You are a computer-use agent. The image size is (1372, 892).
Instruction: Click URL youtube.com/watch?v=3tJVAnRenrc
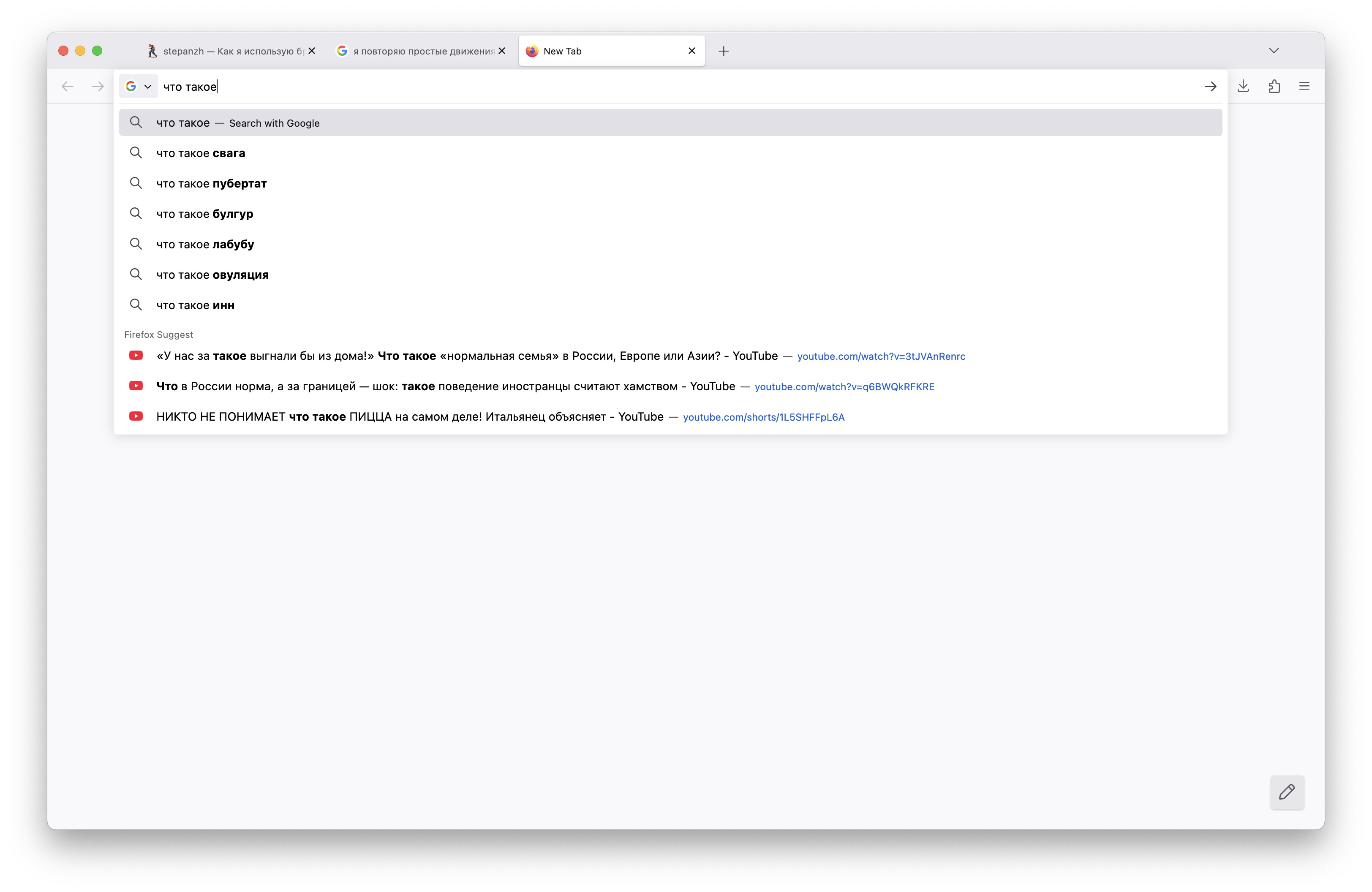click(881, 357)
